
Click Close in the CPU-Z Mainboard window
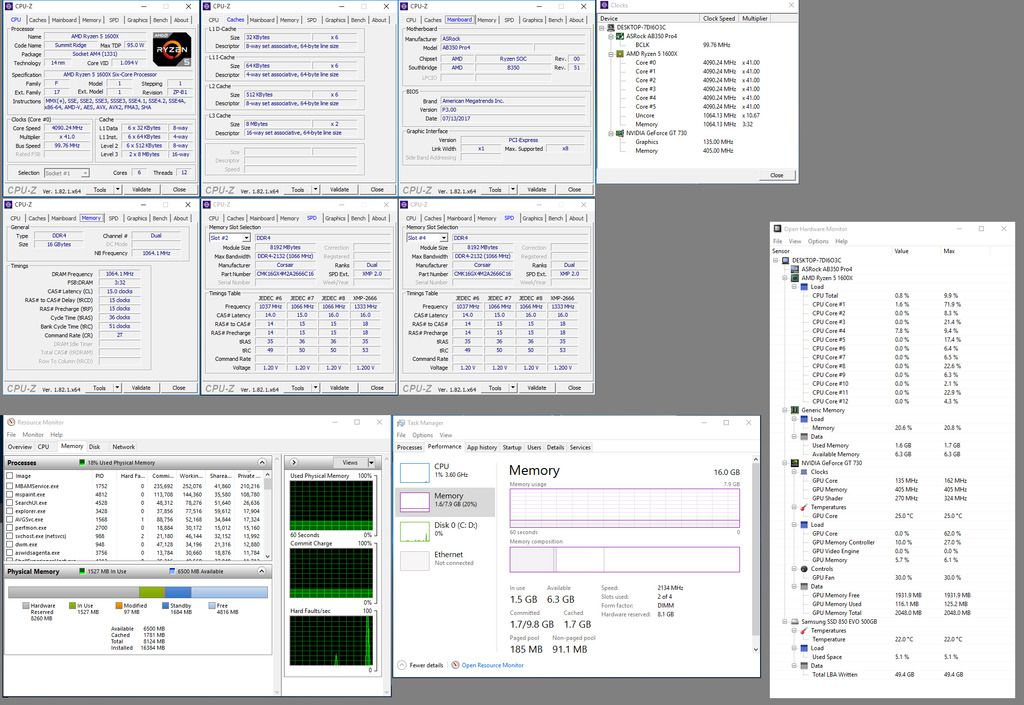click(575, 190)
